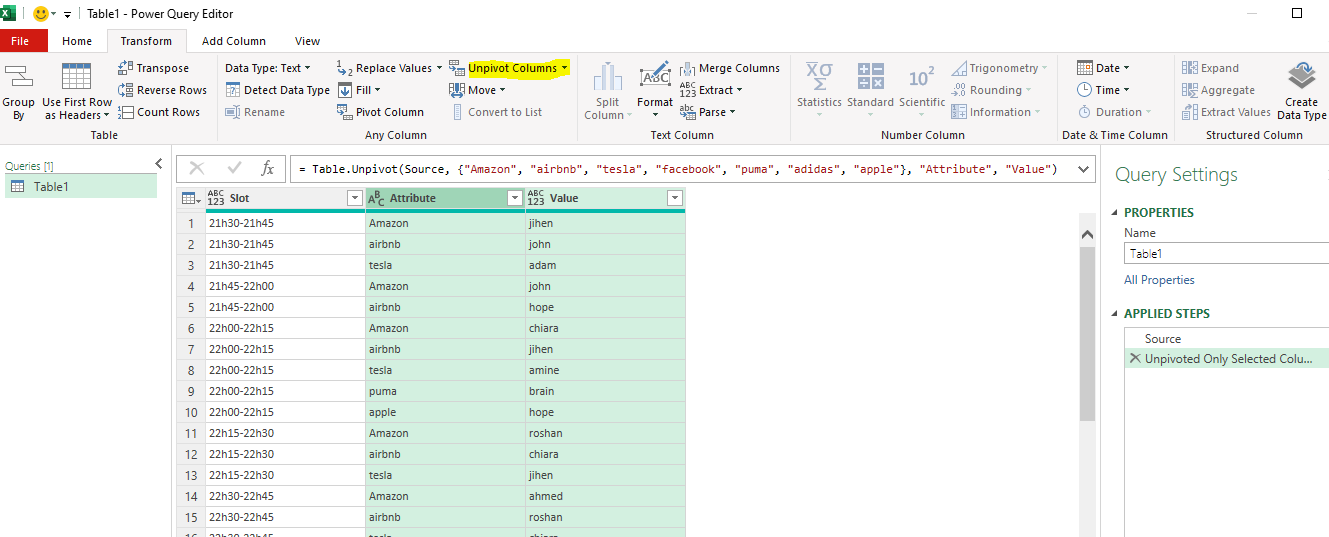The height and width of the screenshot is (537, 1329).
Task: Click the Slot column data type icon
Action: pos(216,198)
